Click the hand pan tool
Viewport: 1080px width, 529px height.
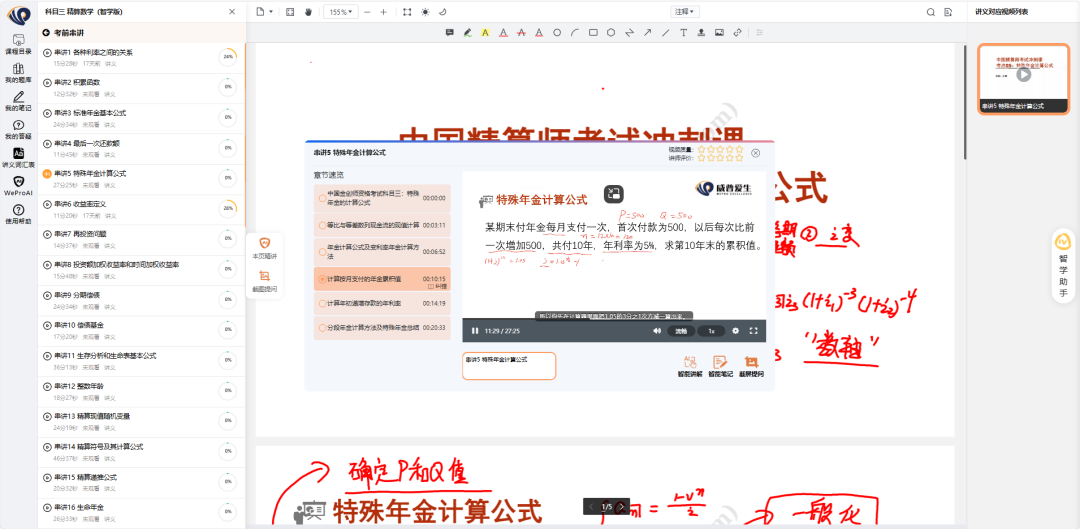point(308,12)
